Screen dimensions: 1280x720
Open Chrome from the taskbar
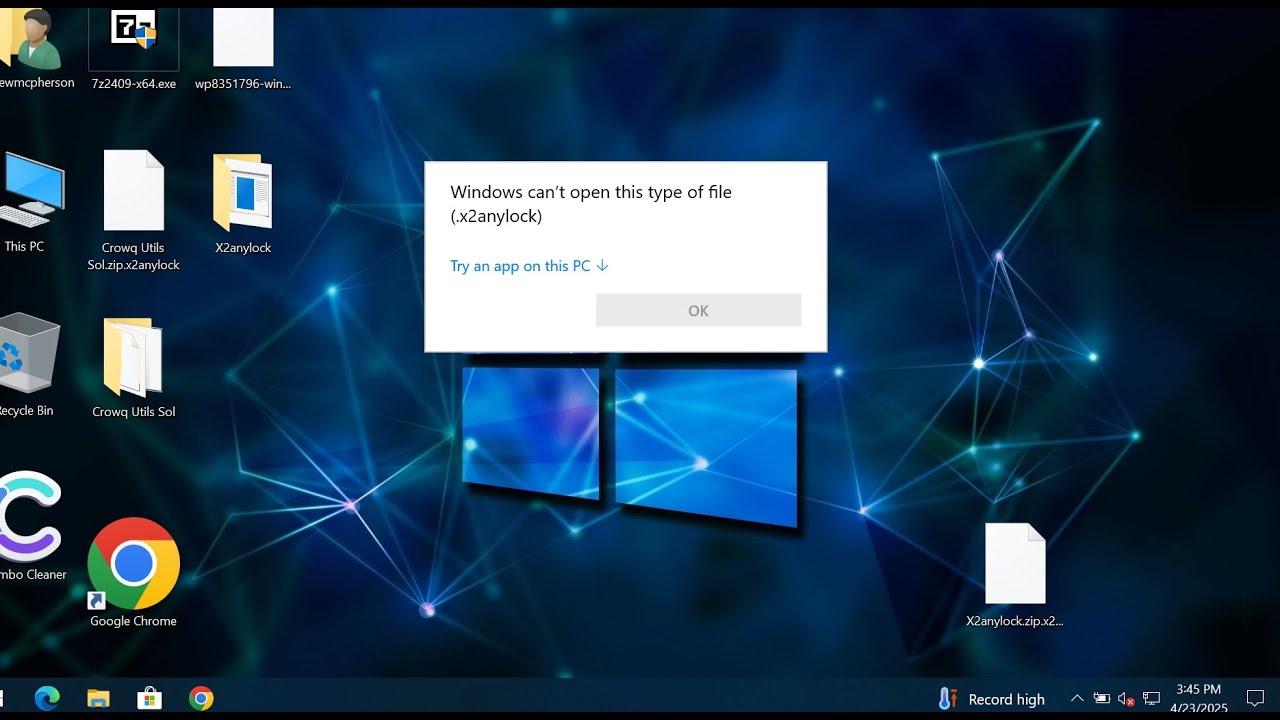coord(201,698)
